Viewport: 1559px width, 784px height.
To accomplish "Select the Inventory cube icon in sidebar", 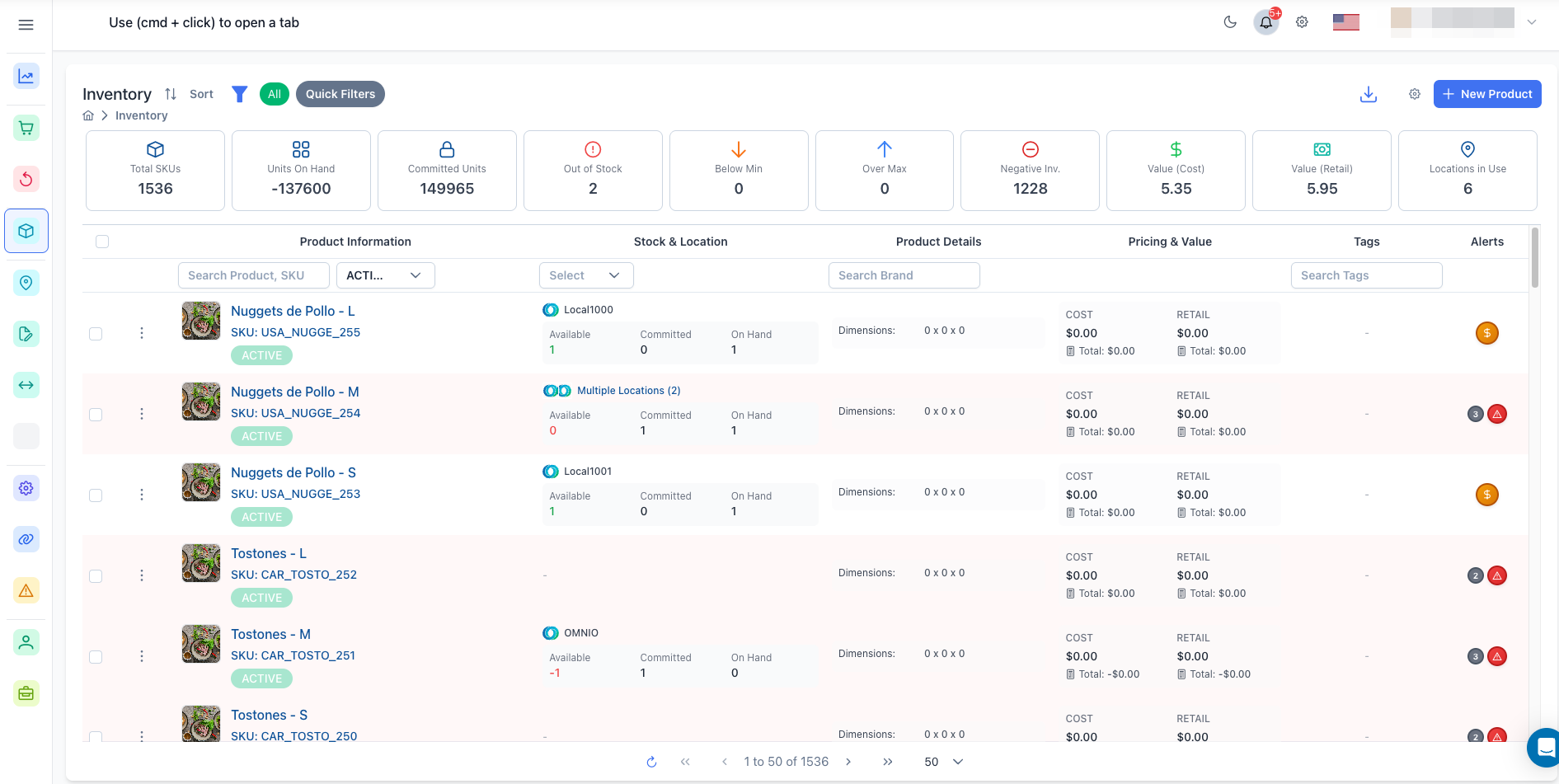I will tap(26, 231).
